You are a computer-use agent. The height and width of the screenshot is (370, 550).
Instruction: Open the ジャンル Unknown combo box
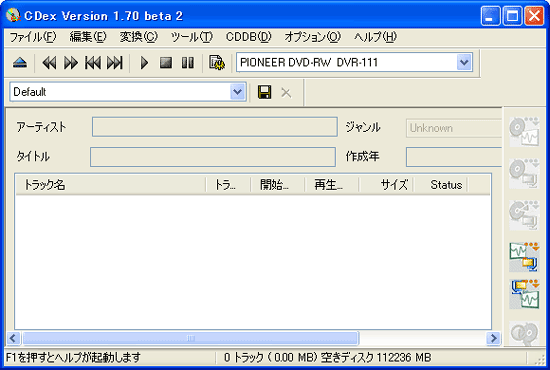(x=454, y=128)
